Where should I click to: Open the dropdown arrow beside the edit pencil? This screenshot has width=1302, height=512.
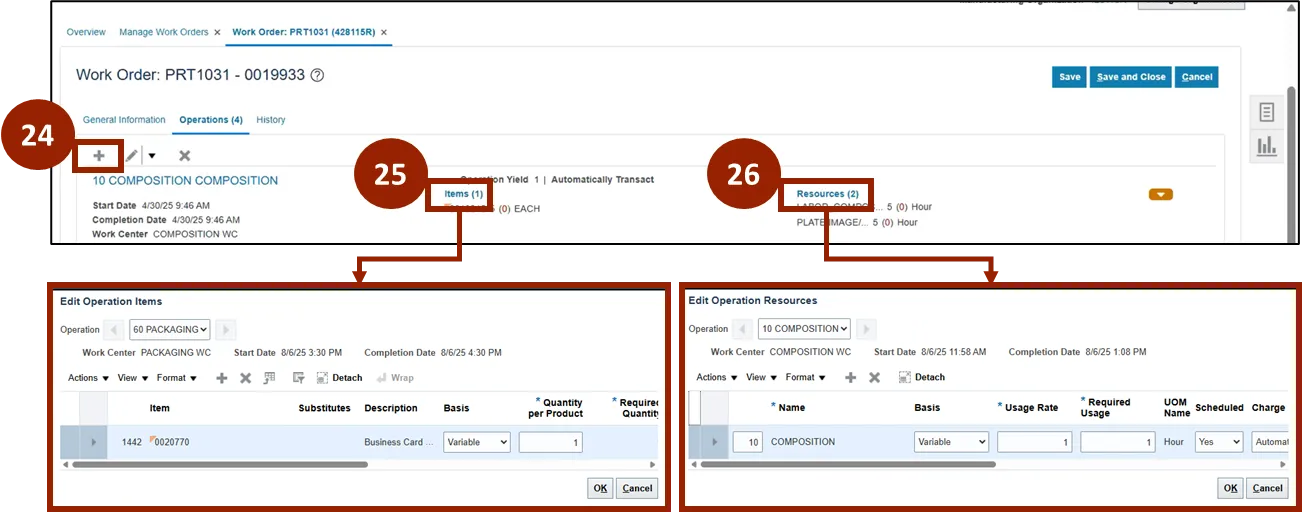pos(152,156)
